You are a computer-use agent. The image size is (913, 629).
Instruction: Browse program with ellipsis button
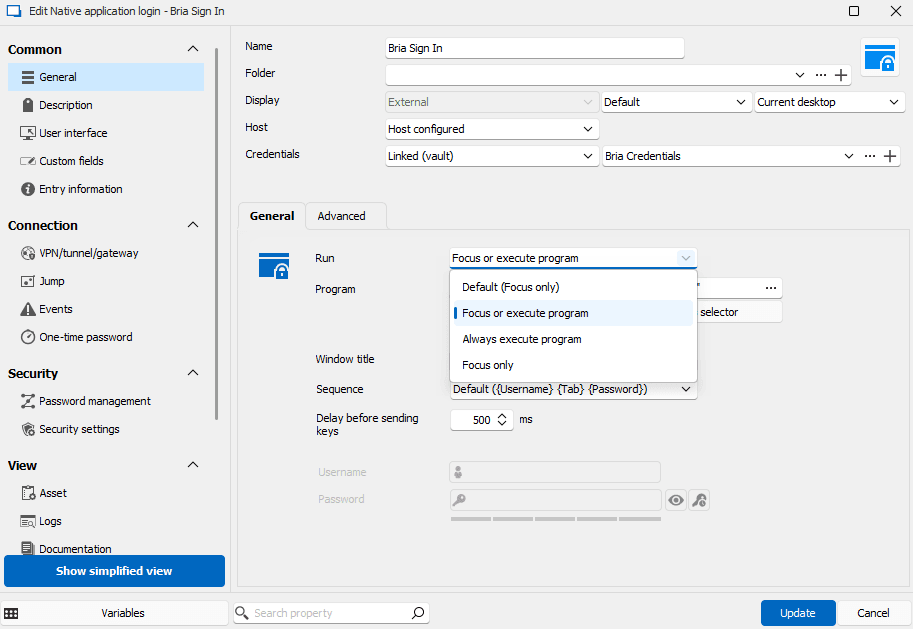click(x=771, y=288)
